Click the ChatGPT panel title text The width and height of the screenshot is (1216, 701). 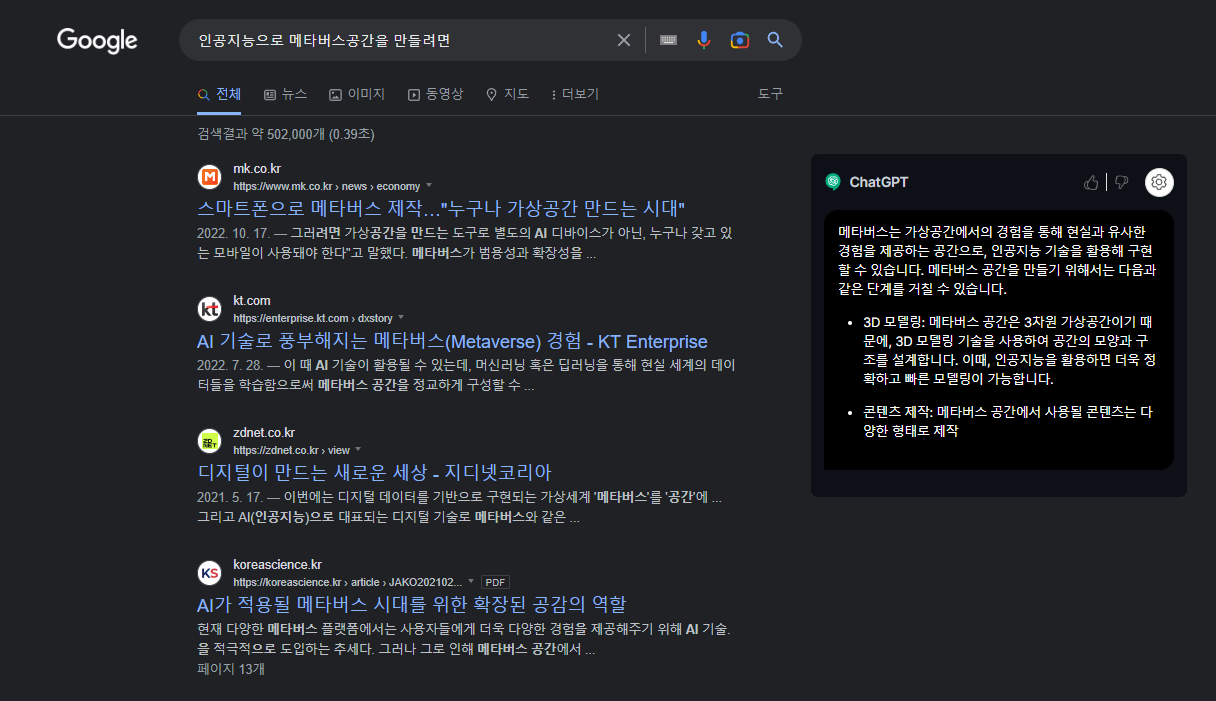pyautogui.click(x=879, y=182)
